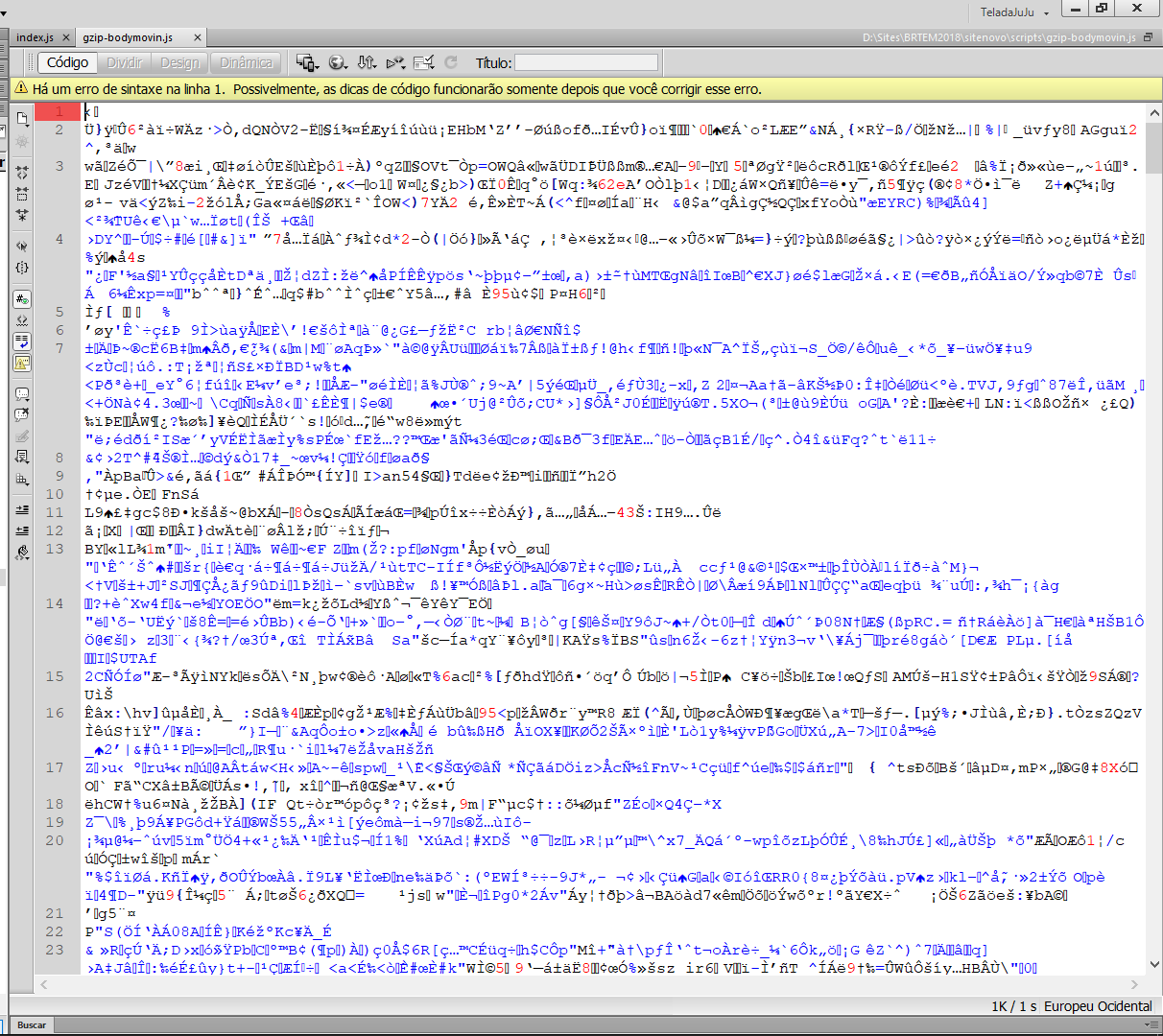Click the Remove Comment icon
The width and height of the screenshot is (1163, 1036).
pos(22,413)
